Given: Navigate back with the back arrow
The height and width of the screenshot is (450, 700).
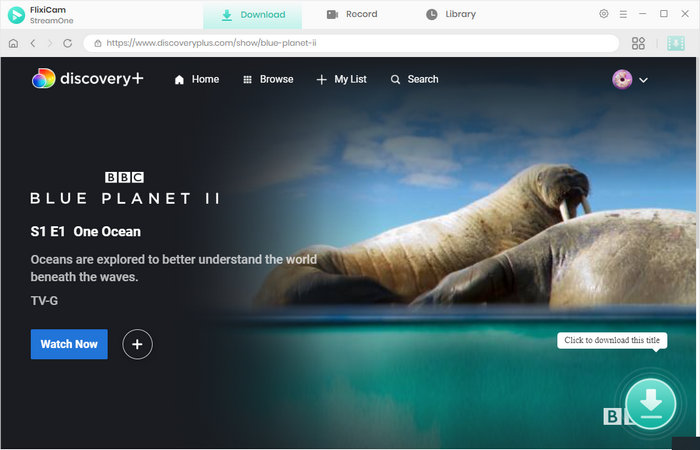Looking at the screenshot, I should tap(33, 43).
